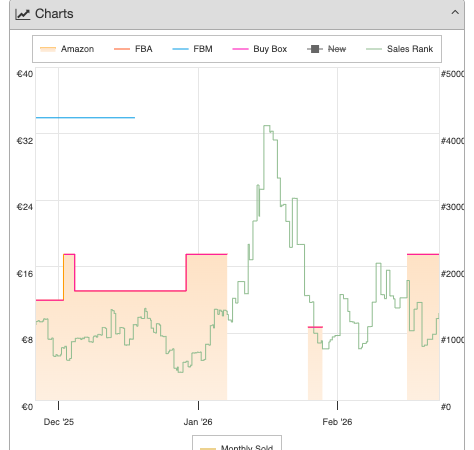The height and width of the screenshot is (450, 474).
Task: Toggle the Sales Rank series in the legend
Action: click(x=399, y=49)
